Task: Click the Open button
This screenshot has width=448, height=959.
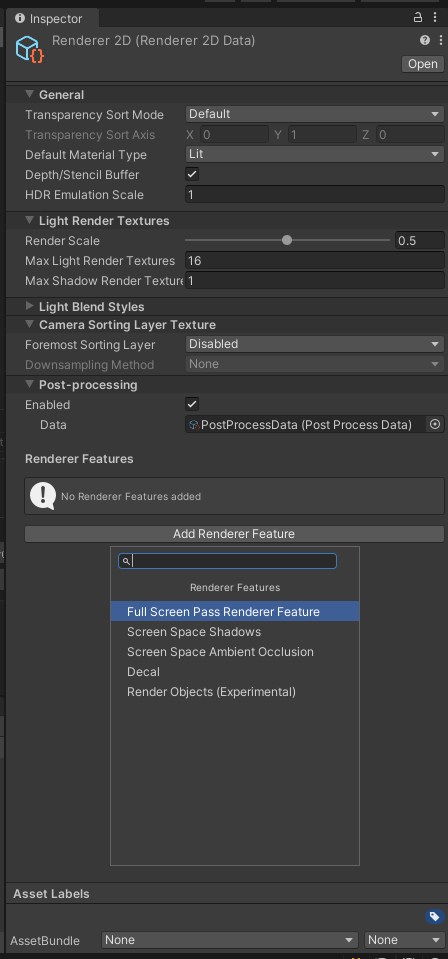Action: point(423,64)
